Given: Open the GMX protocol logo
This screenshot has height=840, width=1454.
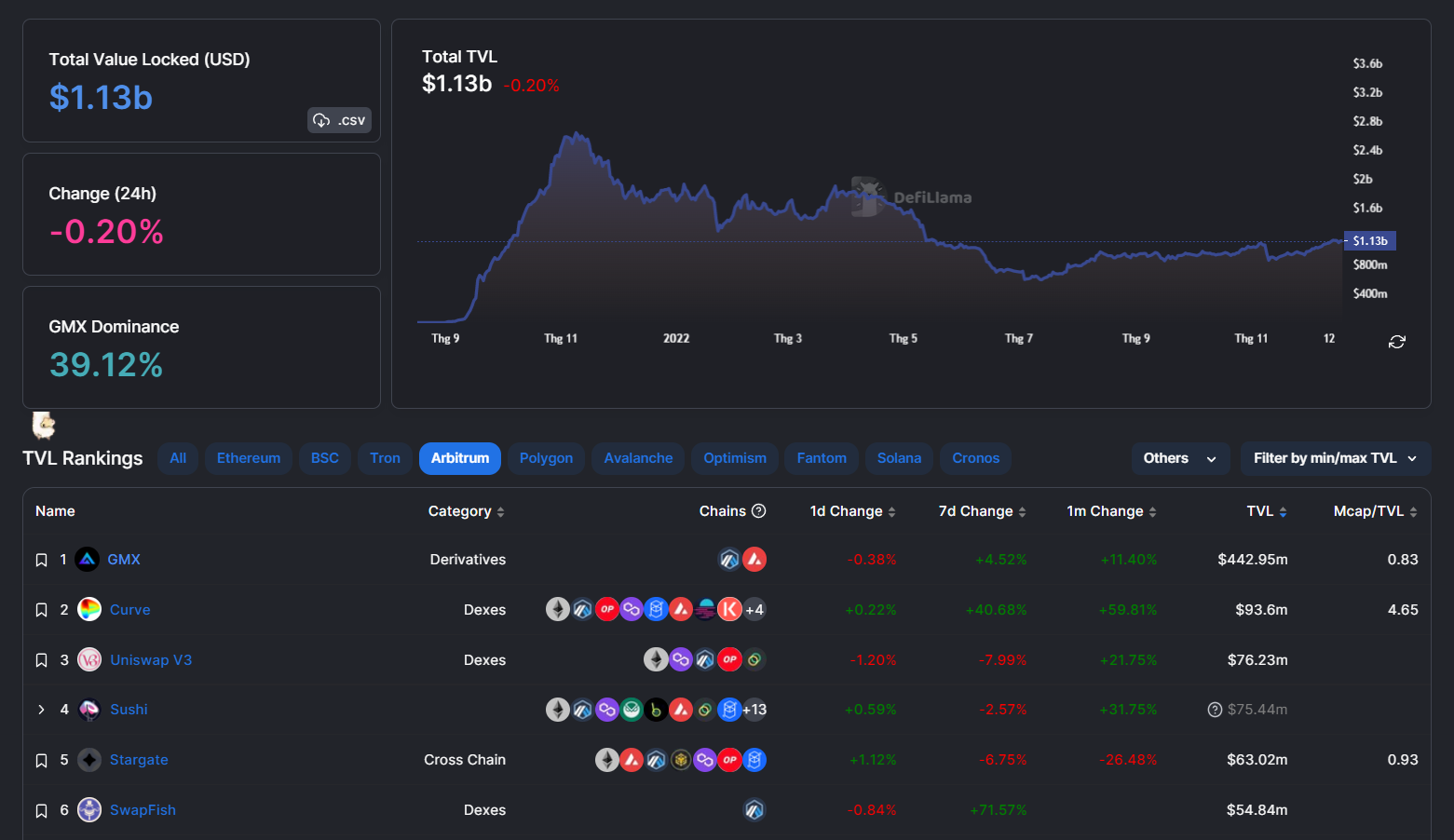Looking at the screenshot, I should [87, 560].
